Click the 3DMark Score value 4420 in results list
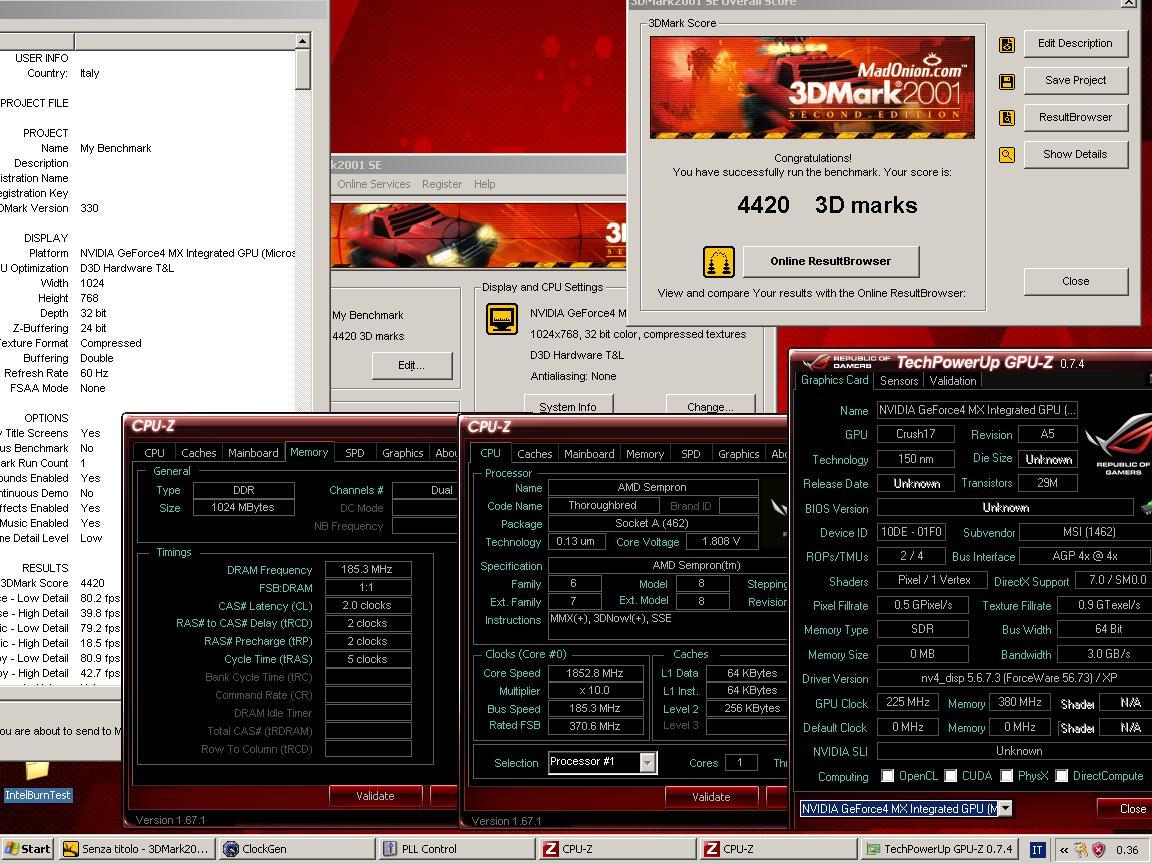1152x864 pixels. pos(93,583)
